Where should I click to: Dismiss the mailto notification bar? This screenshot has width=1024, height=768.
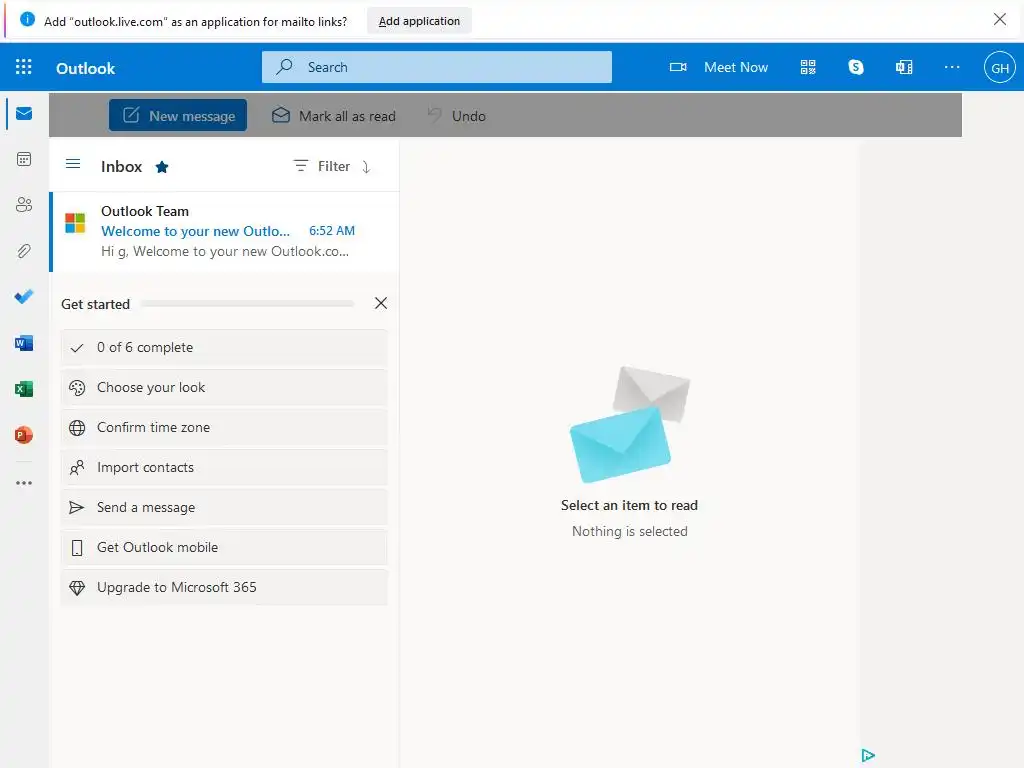point(1000,20)
